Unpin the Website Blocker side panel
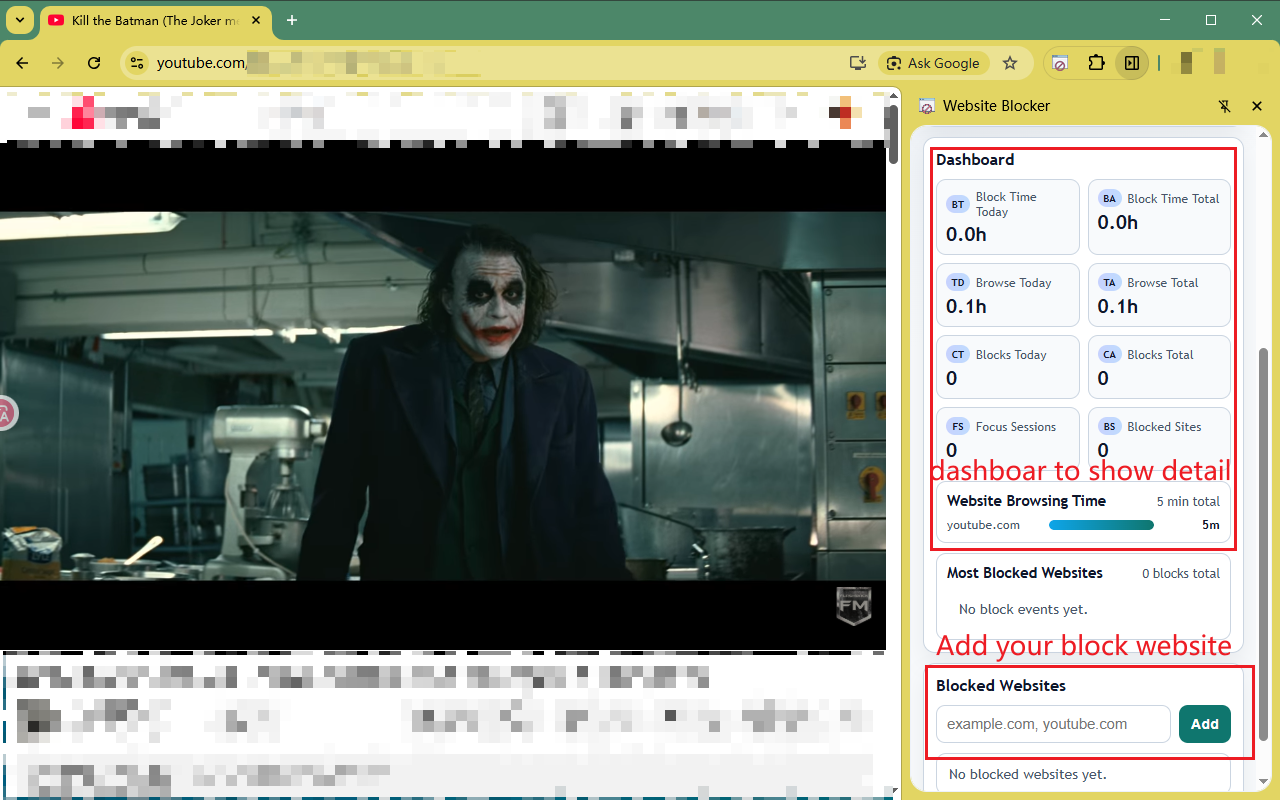1280x800 pixels. (x=1225, y=106)
